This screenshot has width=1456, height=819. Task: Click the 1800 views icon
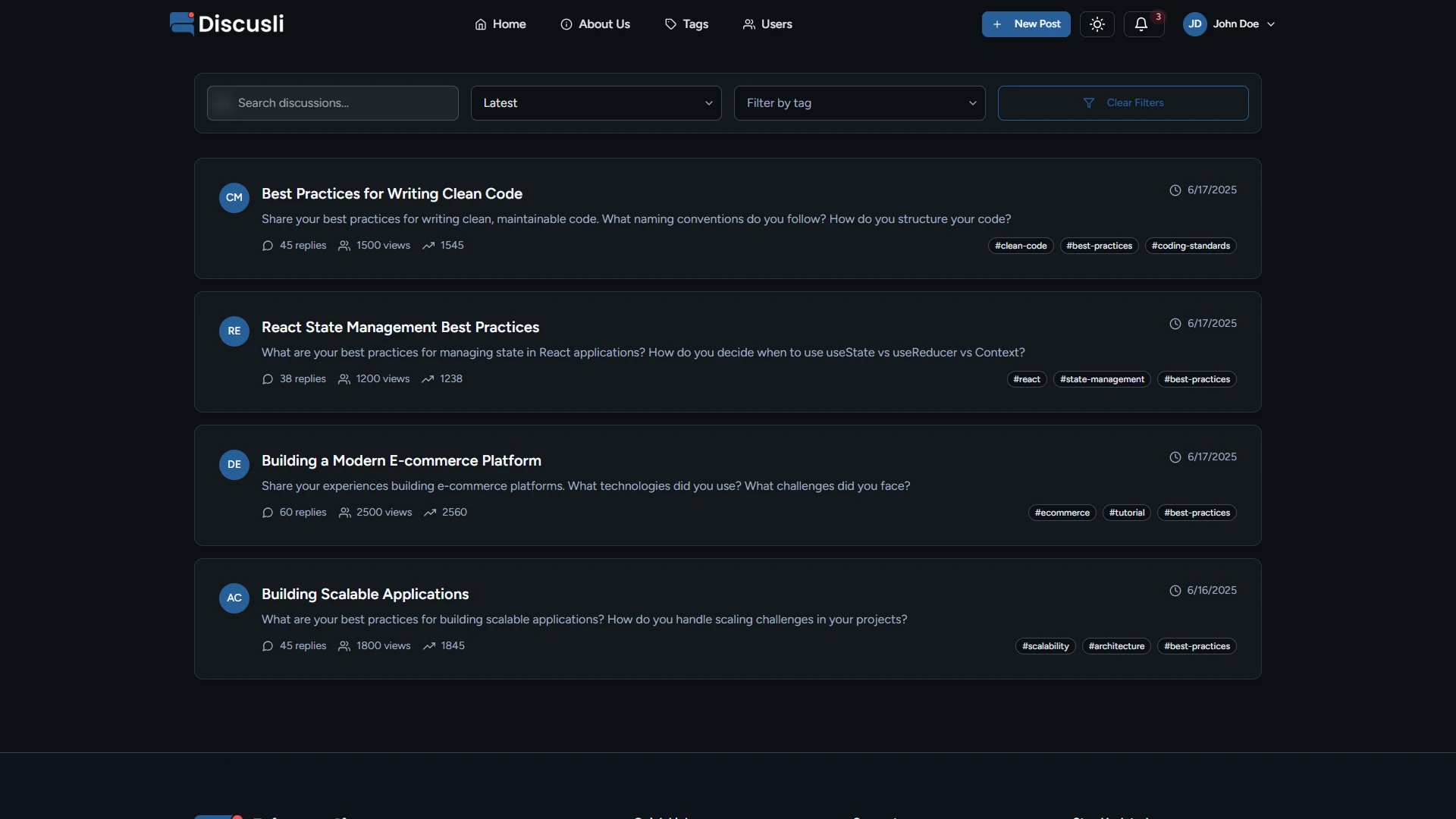(x=344, y=646)
